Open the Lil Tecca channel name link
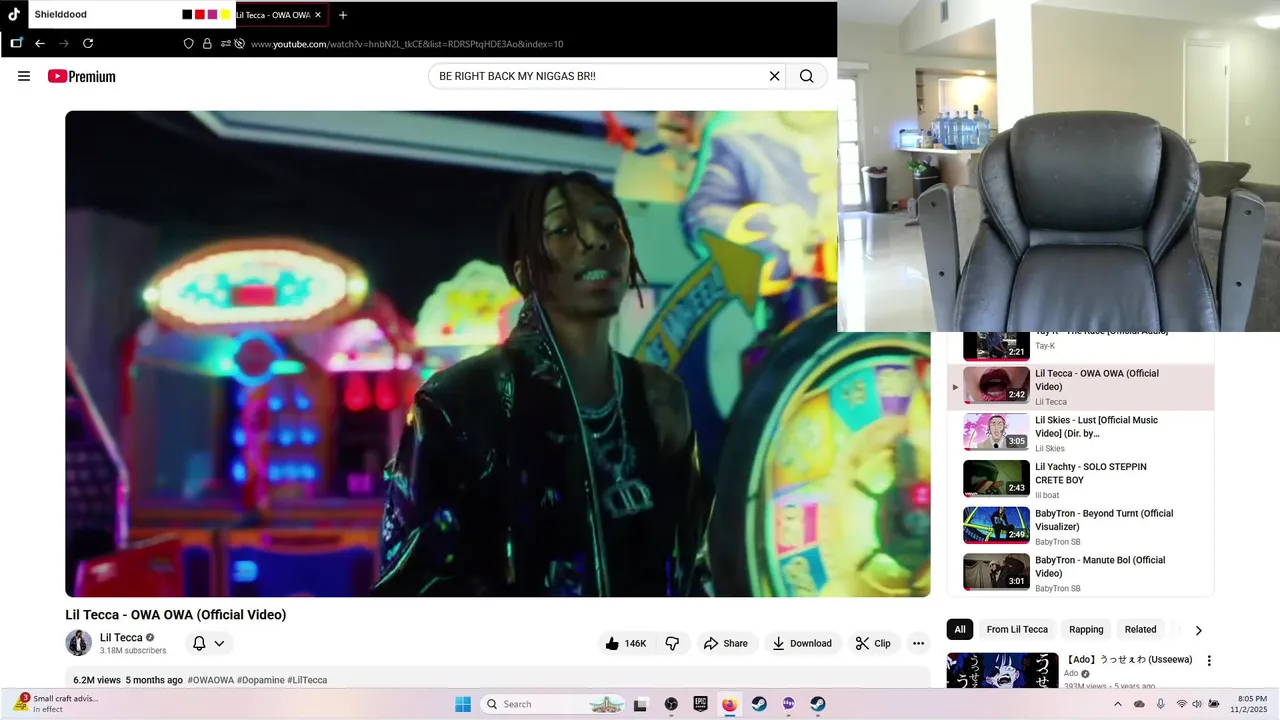This screenshot has width=1280, height=720. 121,637
